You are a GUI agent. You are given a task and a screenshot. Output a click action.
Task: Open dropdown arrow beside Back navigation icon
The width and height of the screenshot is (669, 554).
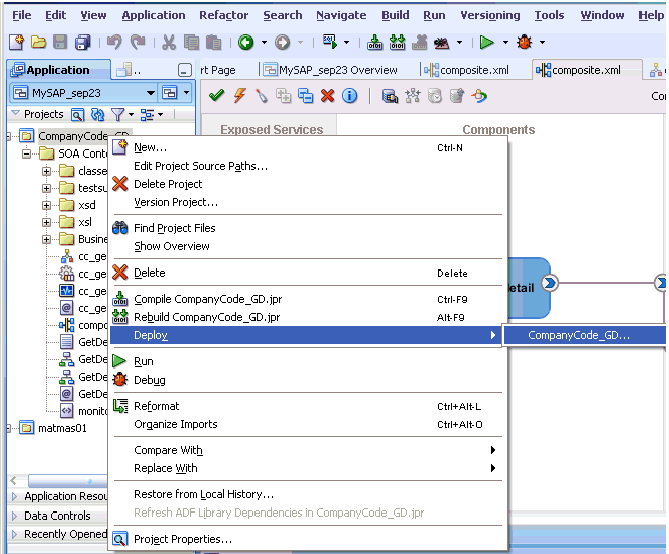pyautogui.click(x=264, y=42)
